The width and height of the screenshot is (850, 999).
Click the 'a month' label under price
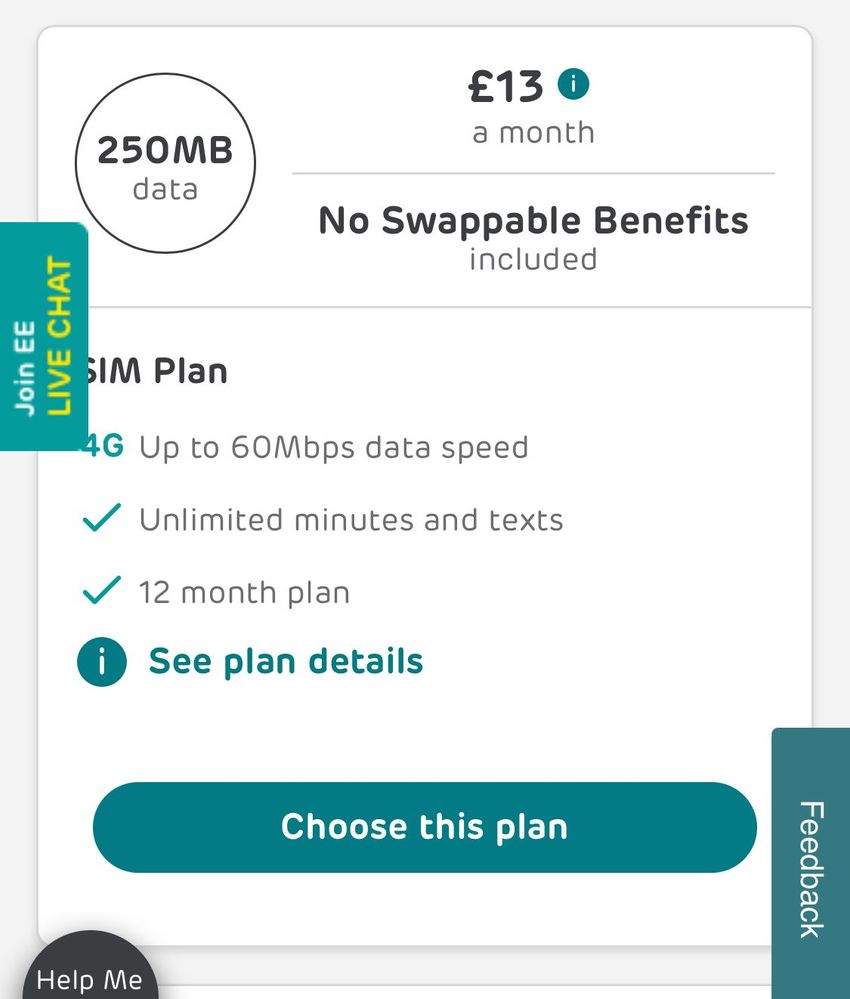[x=533, y=132]
